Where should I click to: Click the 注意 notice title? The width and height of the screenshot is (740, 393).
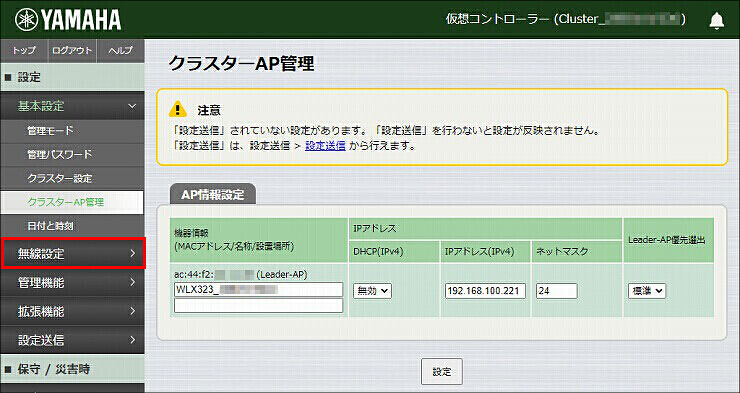[x=209, y=110]
